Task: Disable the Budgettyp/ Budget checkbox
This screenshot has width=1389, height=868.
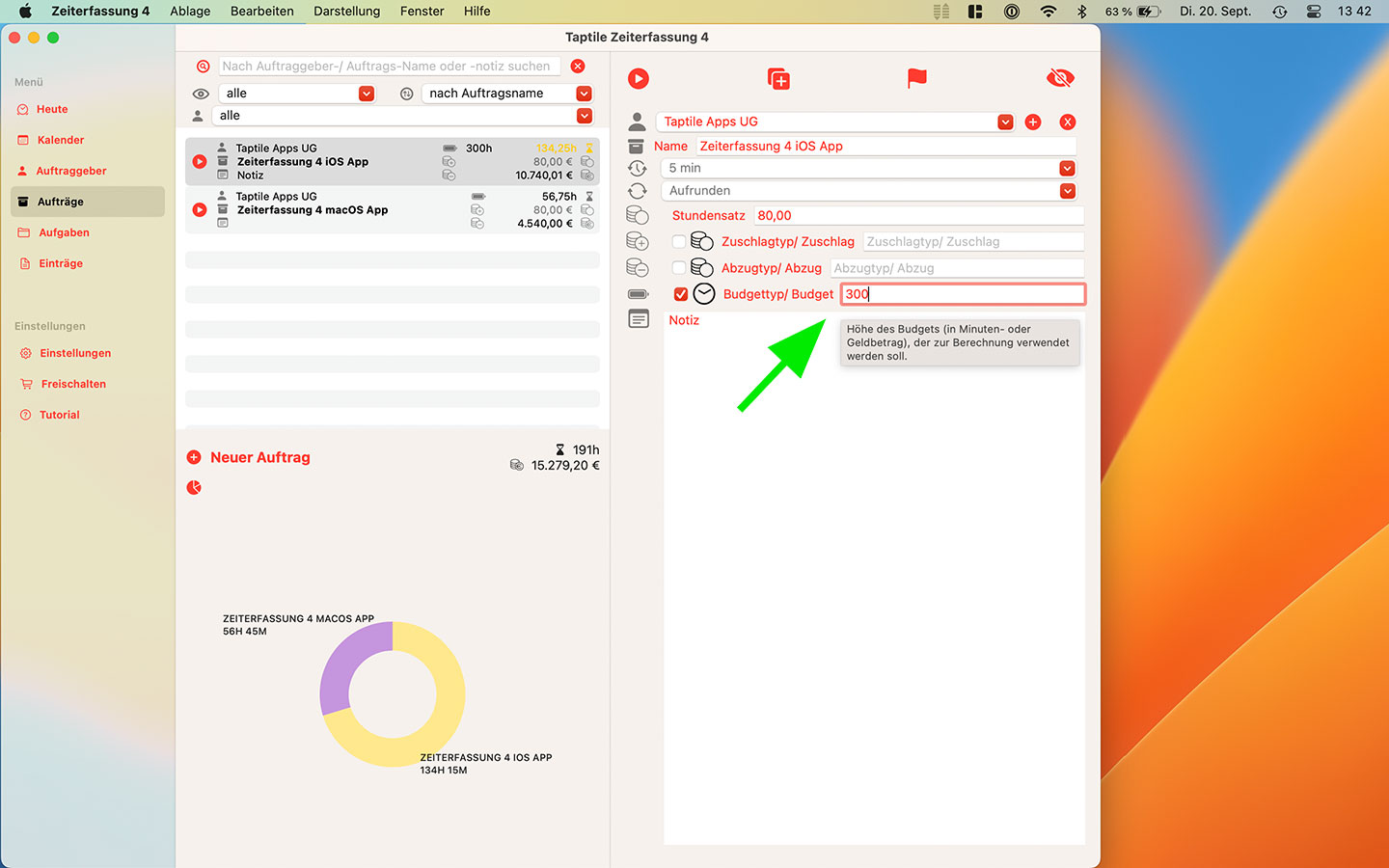Action: coord(681,294)
